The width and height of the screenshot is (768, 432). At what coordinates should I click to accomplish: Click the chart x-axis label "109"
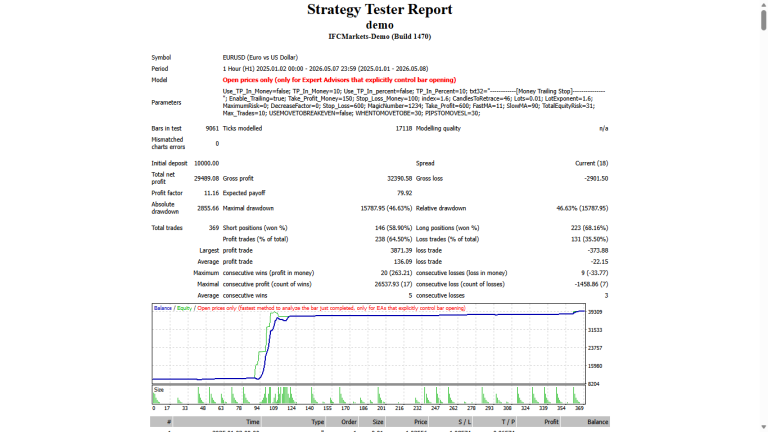(273, 408)
